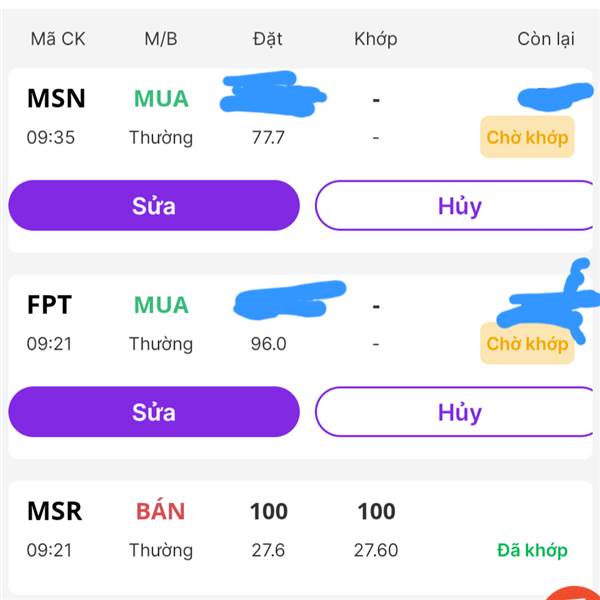Tap the 96.0 order price for FPT
Screen dimensions: 600x600
(268, 344)
